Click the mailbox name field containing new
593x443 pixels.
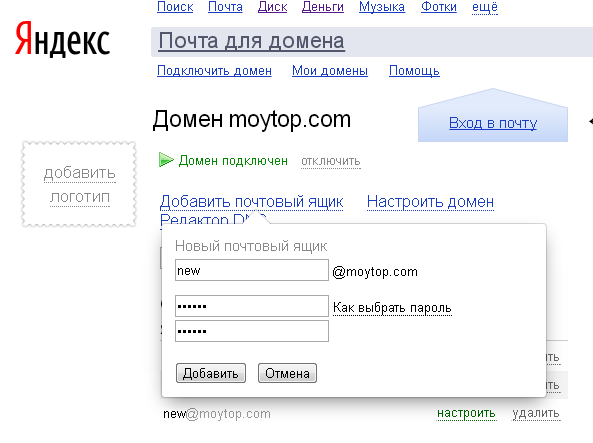tap(252, 270)
